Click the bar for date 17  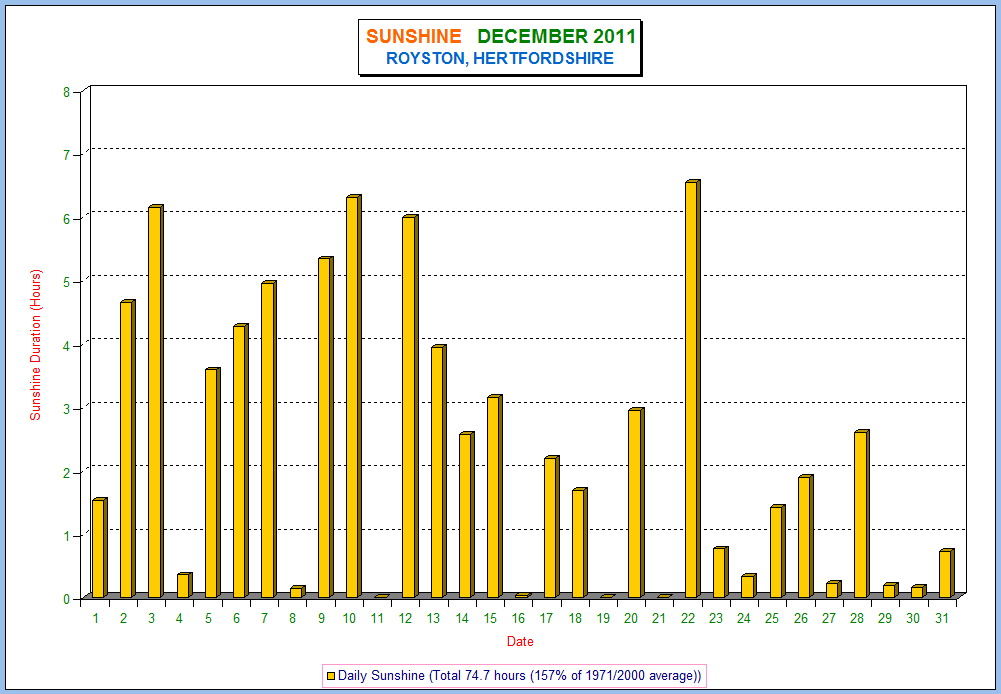tap(552, 527)
